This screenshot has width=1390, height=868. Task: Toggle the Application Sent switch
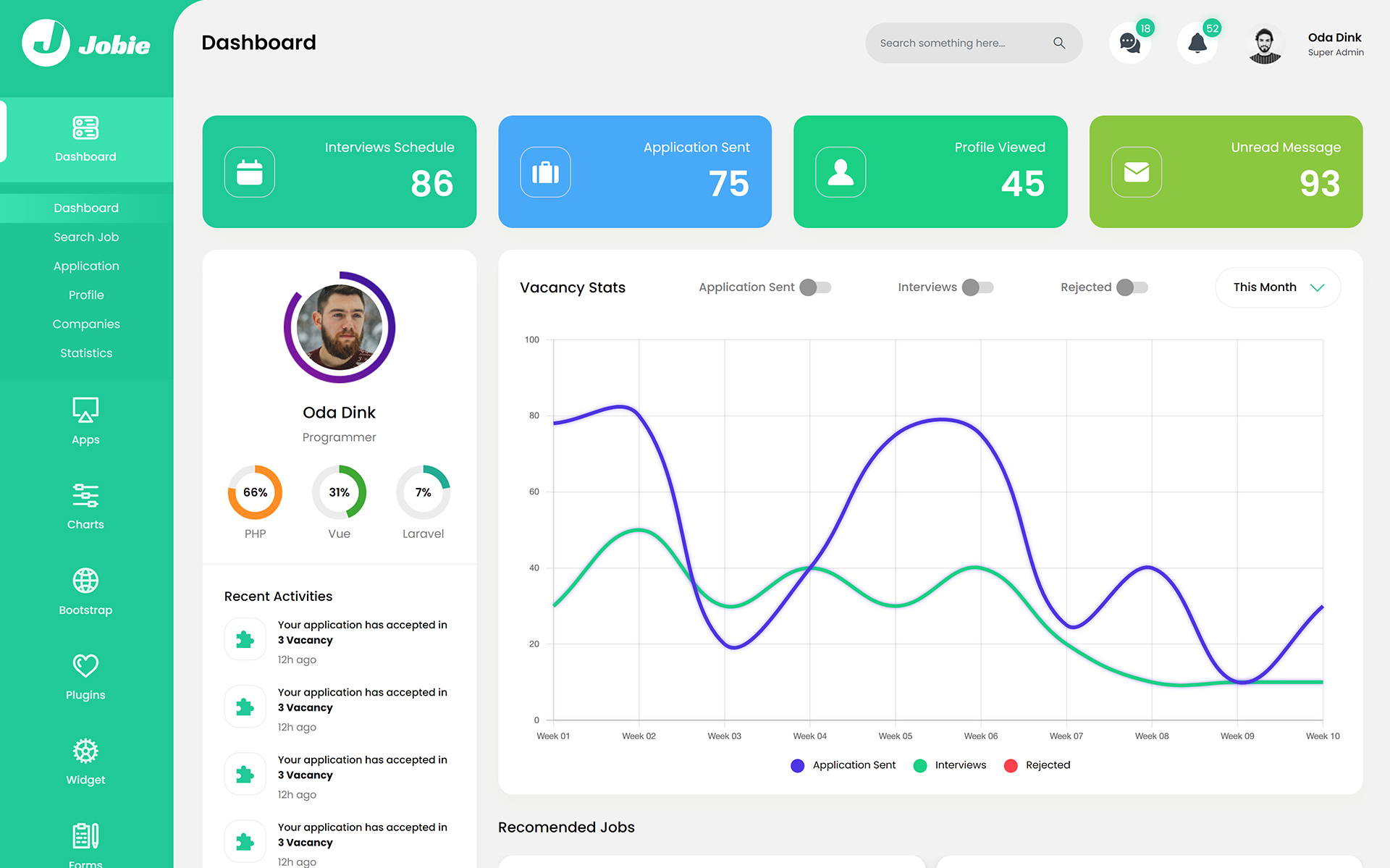pyautogui.click(x=815, y=287)
